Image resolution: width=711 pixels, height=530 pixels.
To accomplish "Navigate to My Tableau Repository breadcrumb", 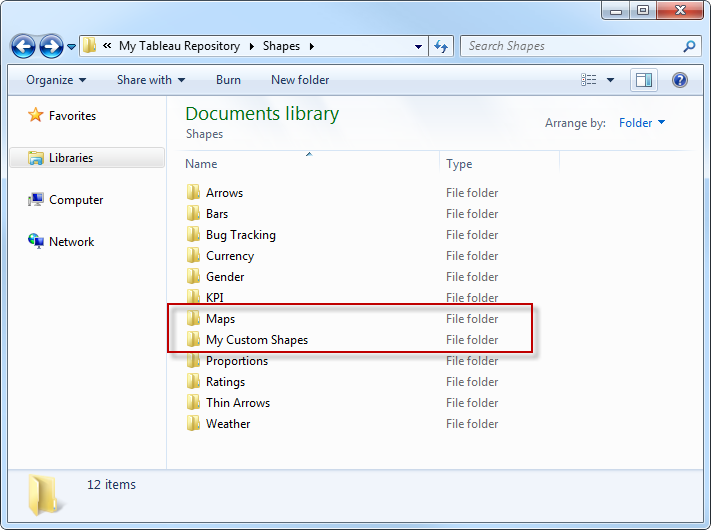I will [x=179, y=46].
